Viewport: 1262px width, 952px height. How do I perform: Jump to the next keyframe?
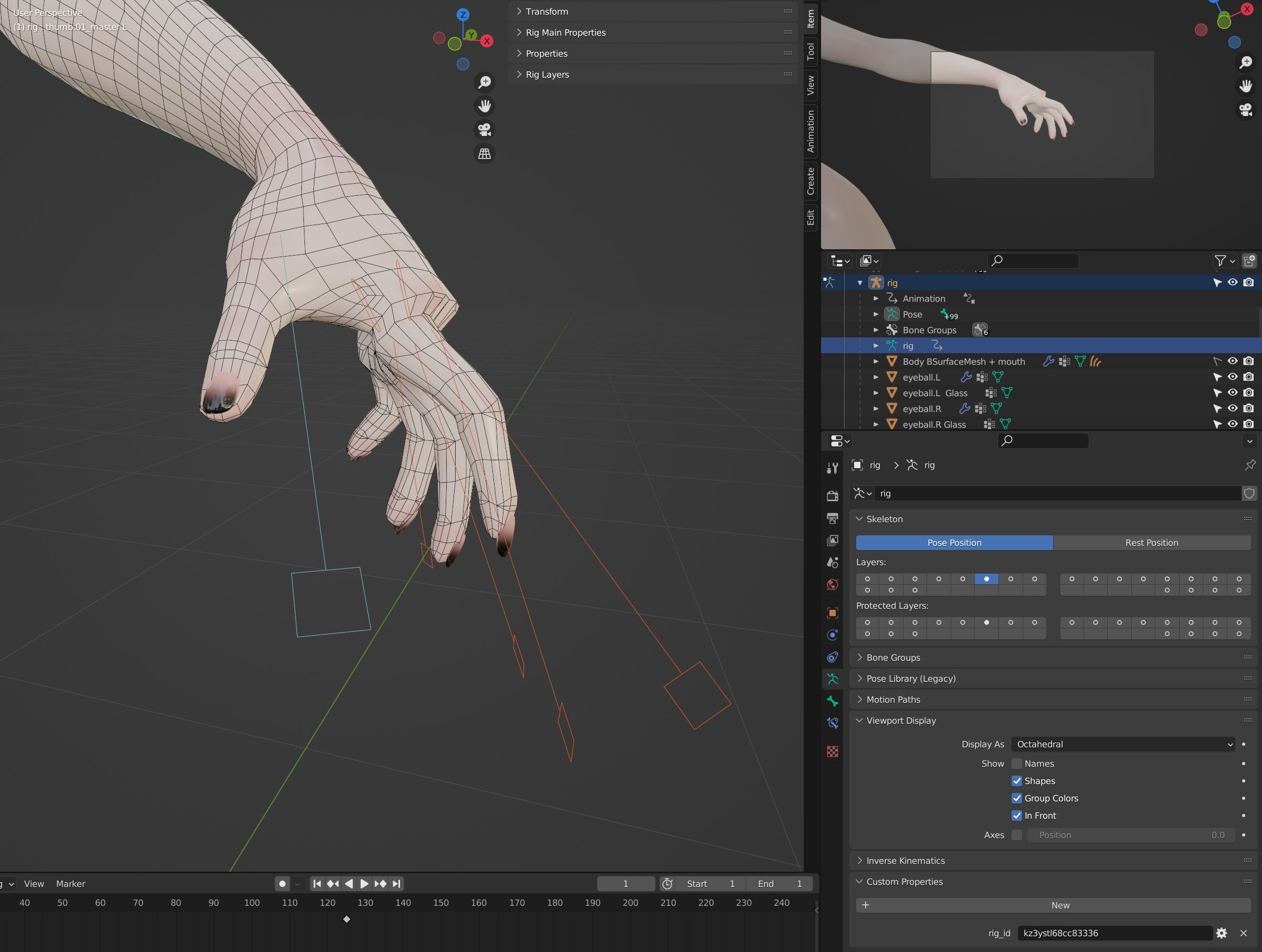(x=380, y=884)
